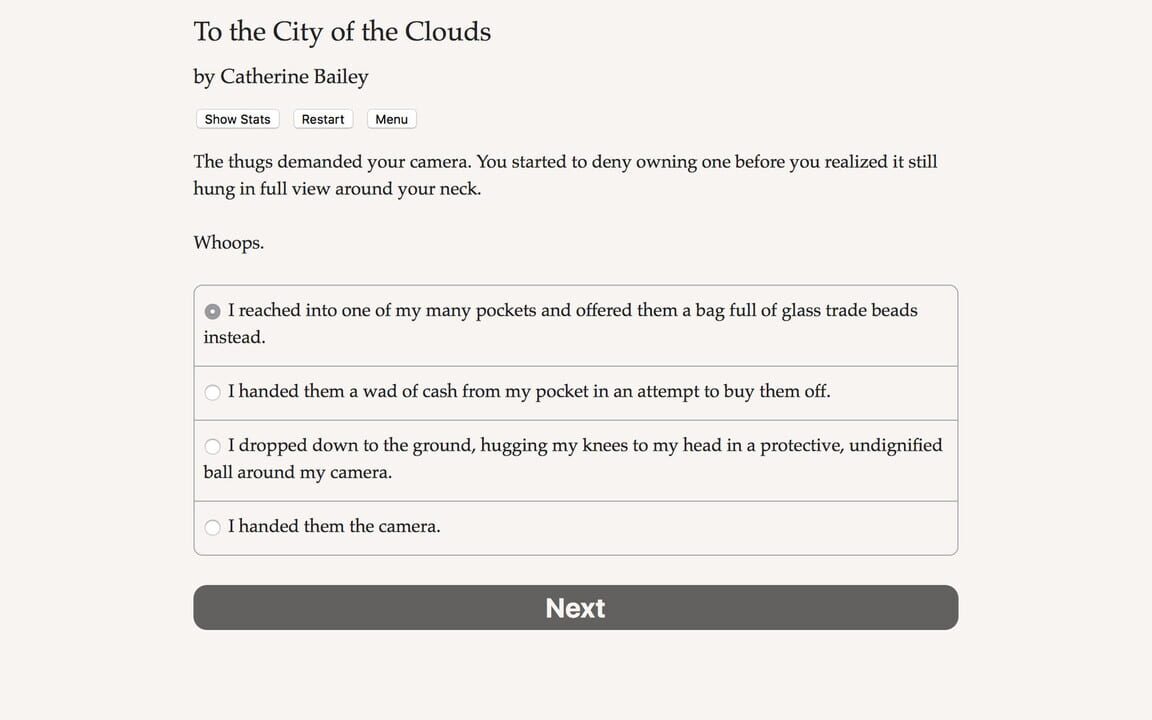Restart the story from the beginning
The image size is (1152, 720).
pyautogui.click(x=323, y=119)
